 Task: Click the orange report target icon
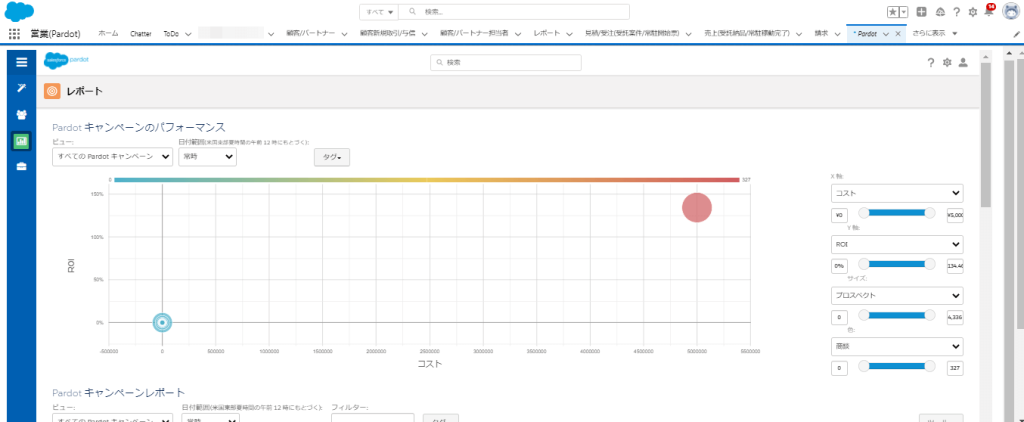pyautogui.click(x=52, y=91)
